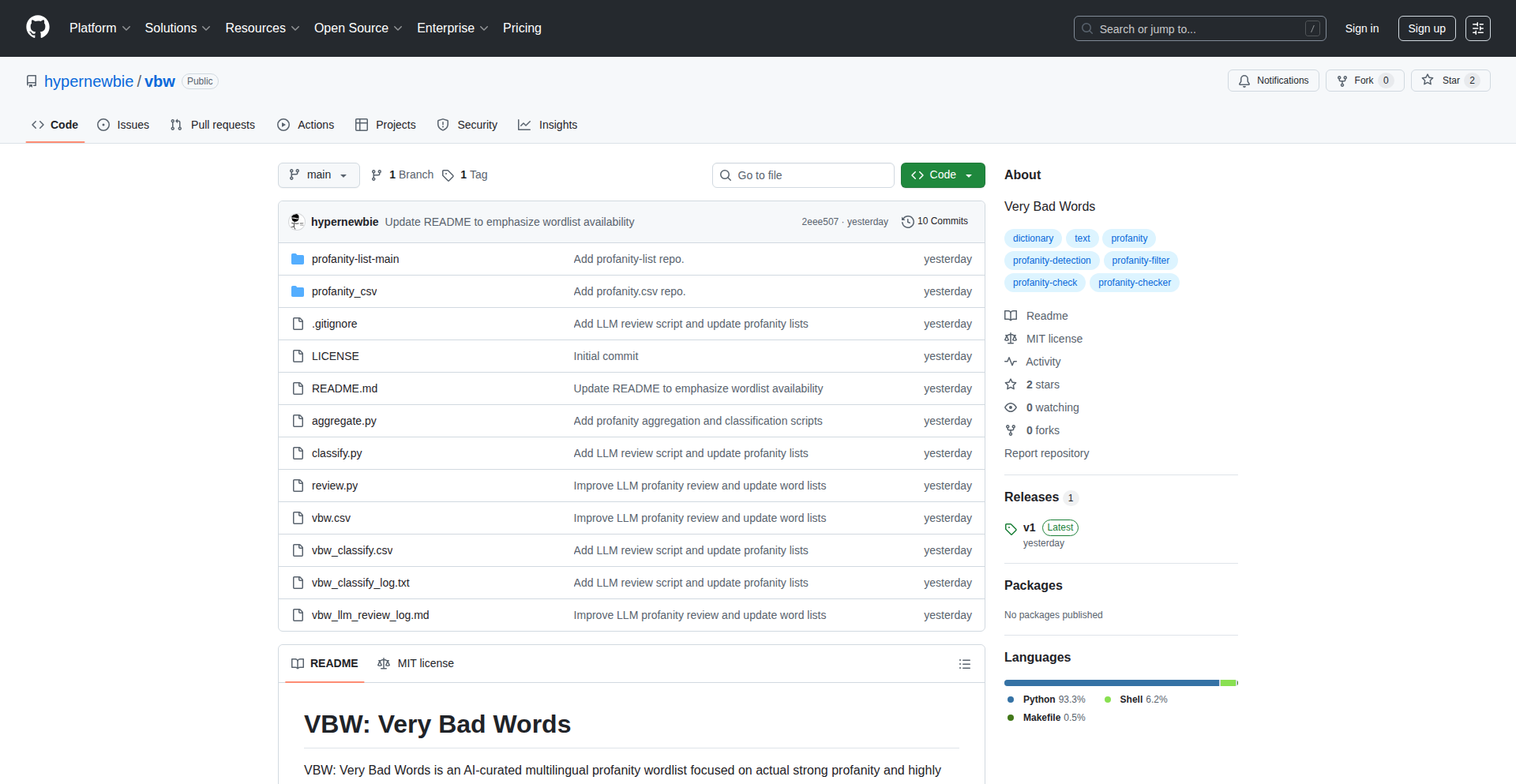Click the Python segment of languages bar

click(x=1111, y=683)
